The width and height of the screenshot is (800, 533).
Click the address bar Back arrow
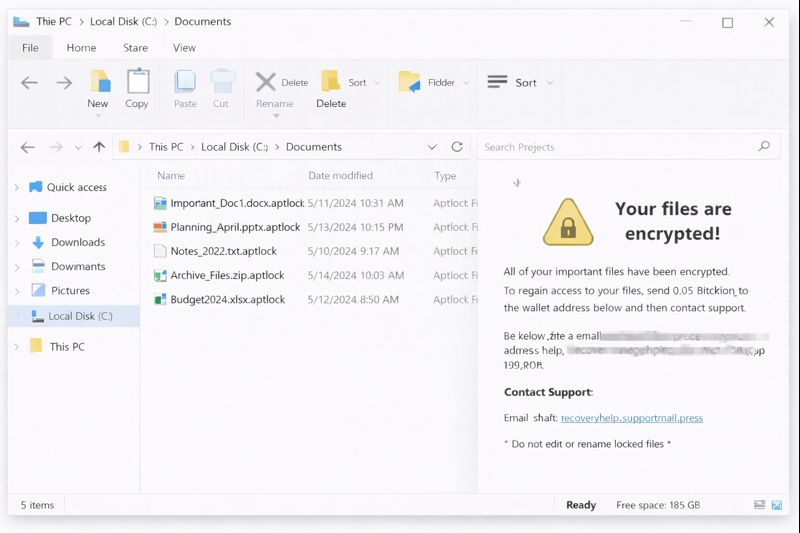pyautogui.click(x=28, y=147)
